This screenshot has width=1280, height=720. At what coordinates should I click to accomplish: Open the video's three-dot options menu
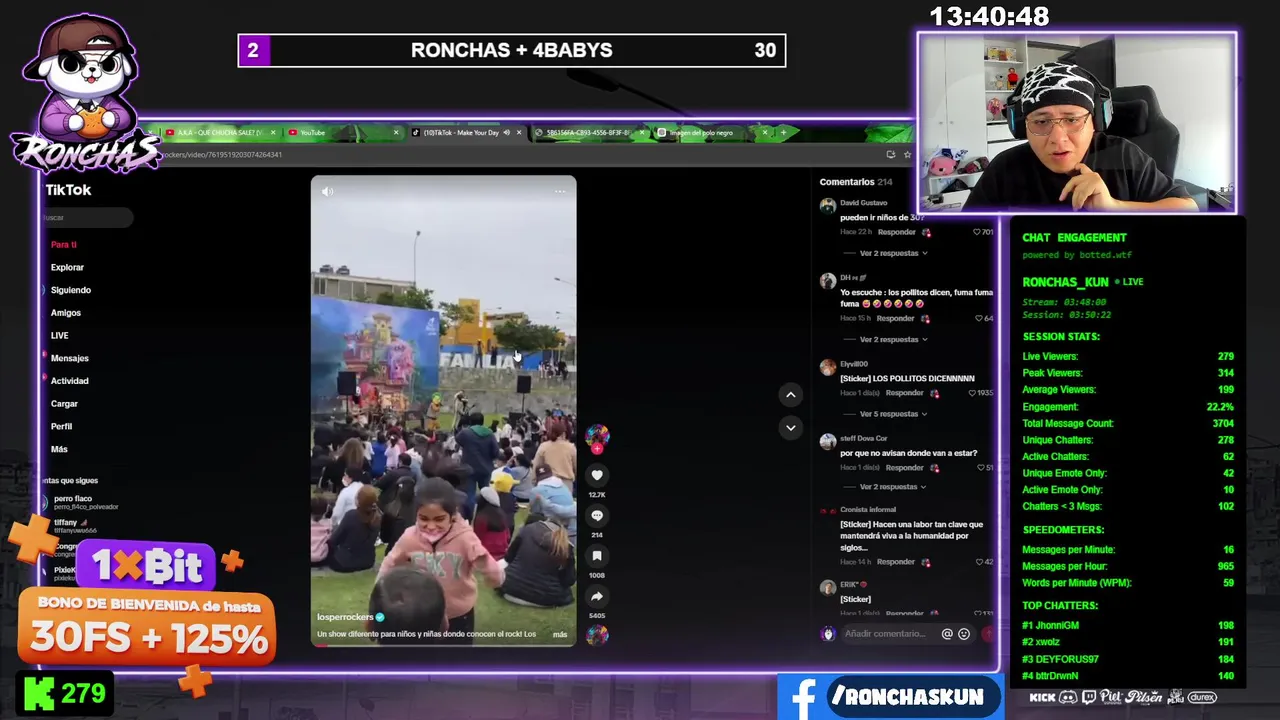click(560, 191)
